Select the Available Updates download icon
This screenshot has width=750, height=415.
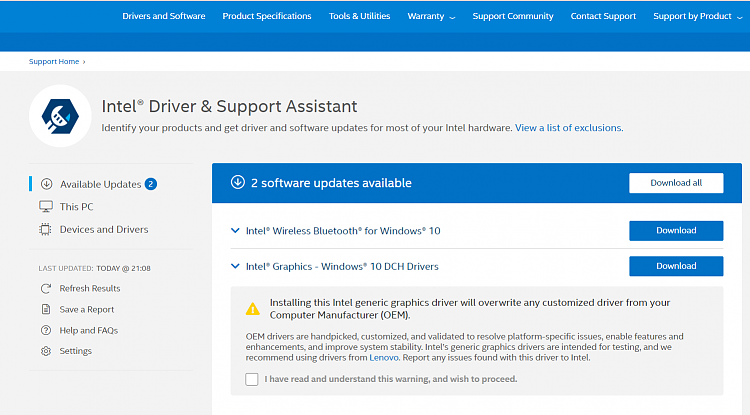(x=46, y=184)
